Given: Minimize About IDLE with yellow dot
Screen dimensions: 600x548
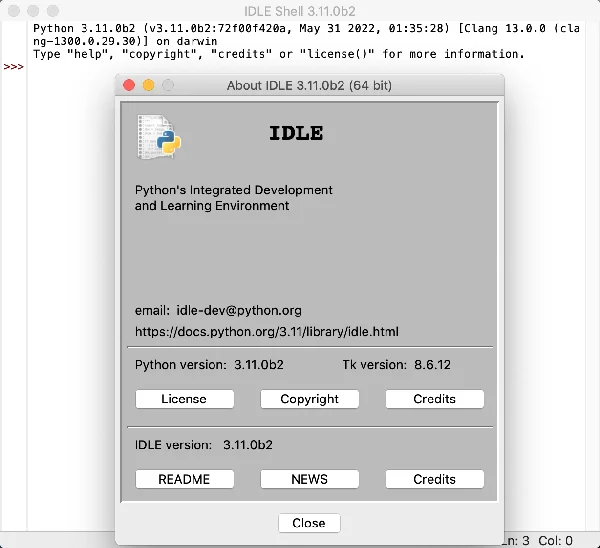Looking at the screenshot, I should click(x=148, y=85).
